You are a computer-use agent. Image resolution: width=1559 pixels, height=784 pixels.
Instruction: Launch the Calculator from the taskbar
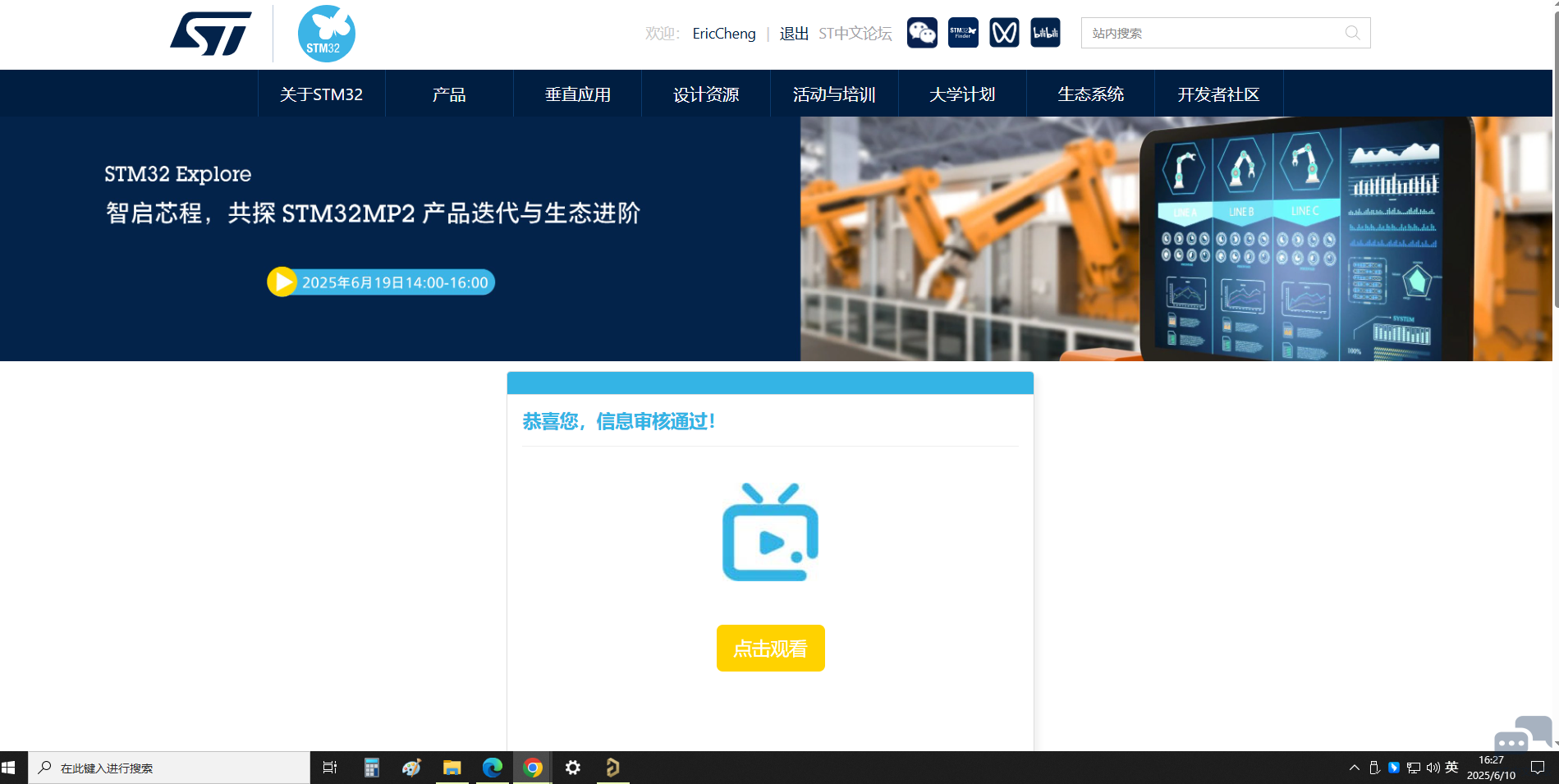pyautogui.click(x=371, y=768)
